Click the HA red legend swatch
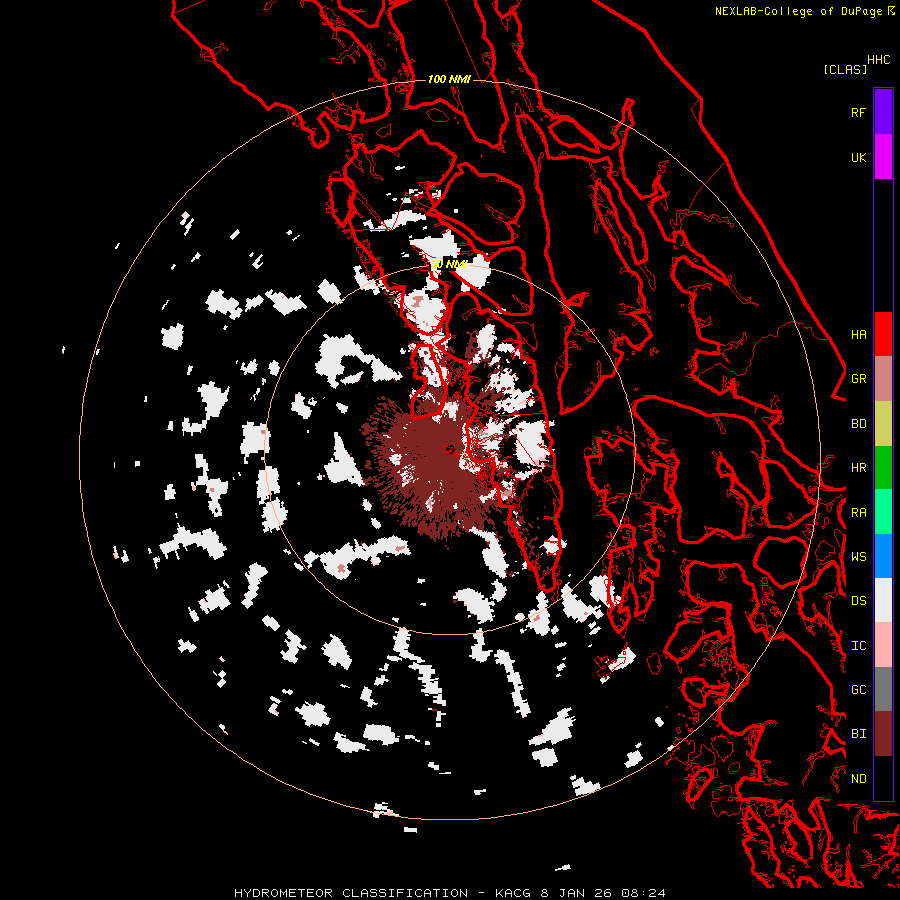The image size is (900, 900). click(883, 334)
